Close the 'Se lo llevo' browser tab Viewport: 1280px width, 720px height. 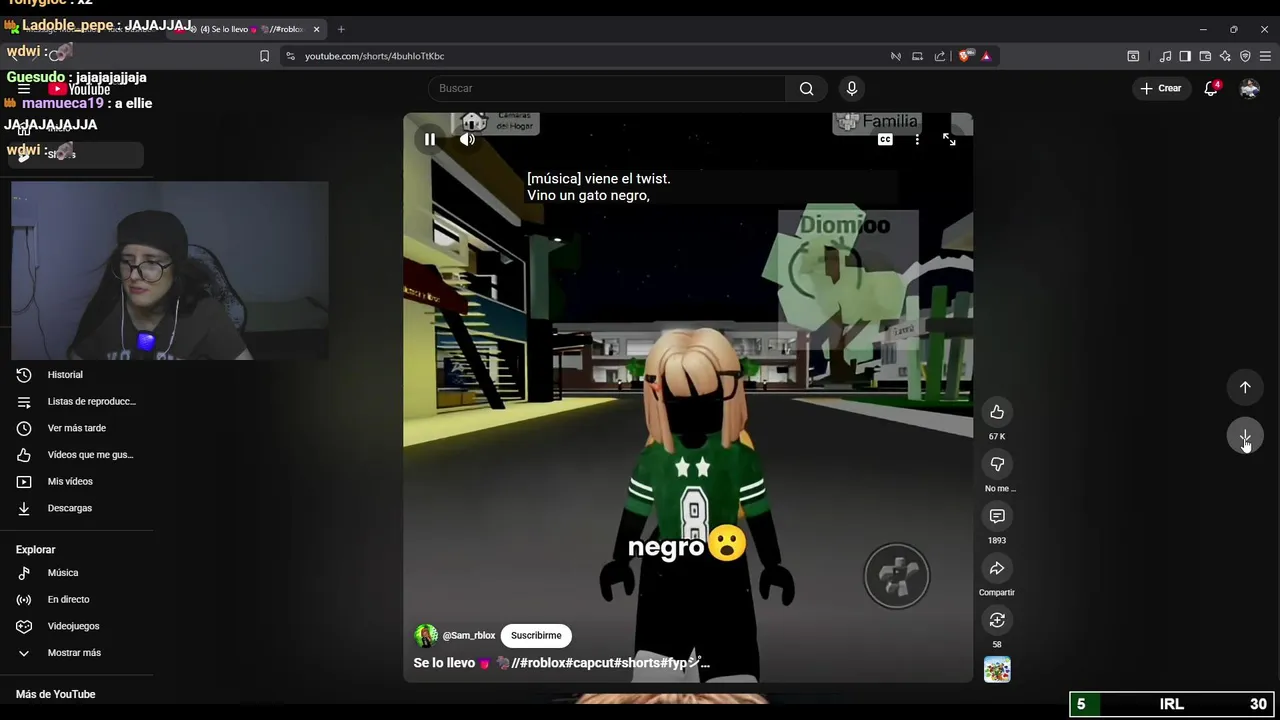pos(316,29)
